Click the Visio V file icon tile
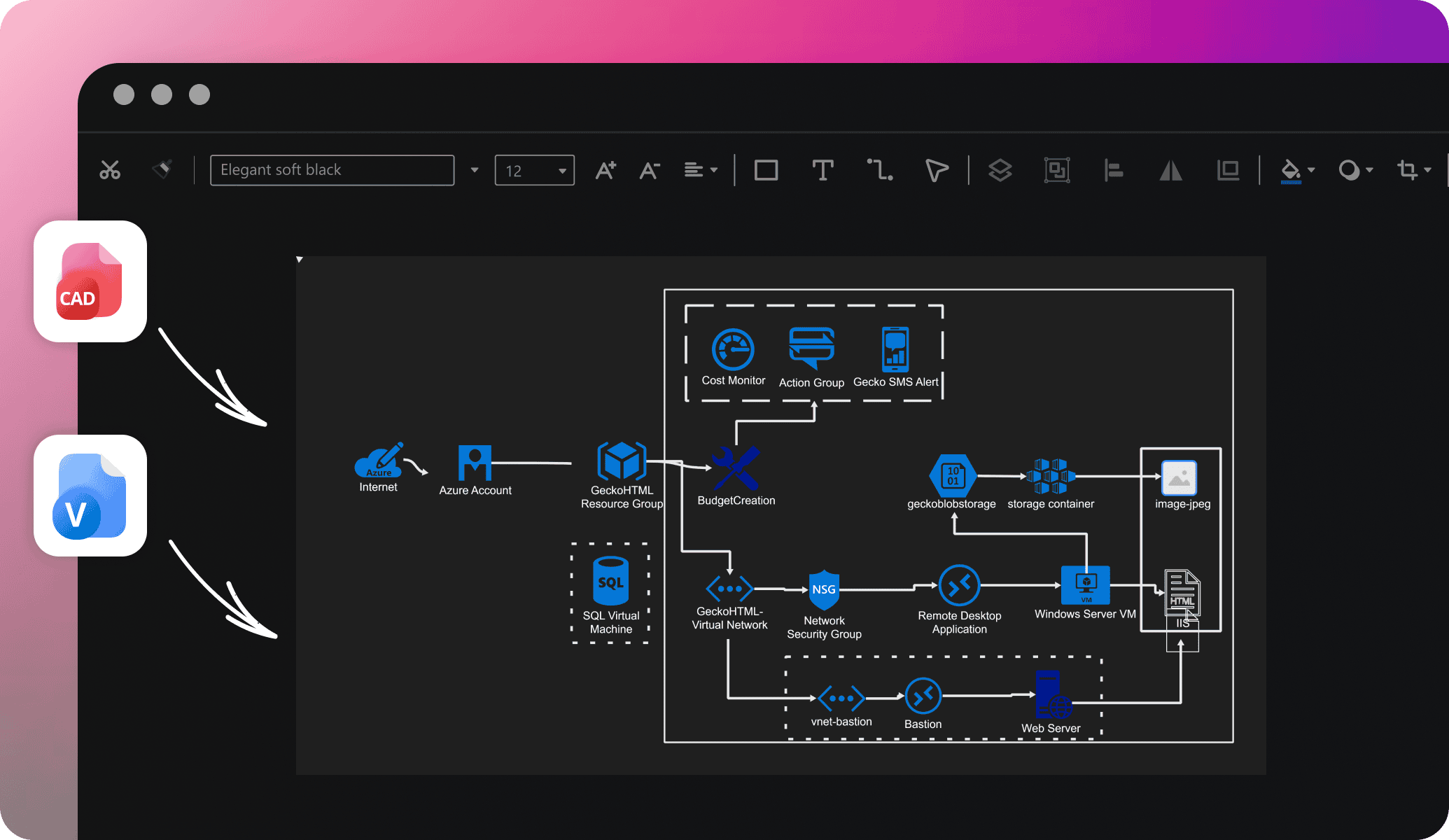The width and height of the screenshot is (1449, 840). point(90,496)
